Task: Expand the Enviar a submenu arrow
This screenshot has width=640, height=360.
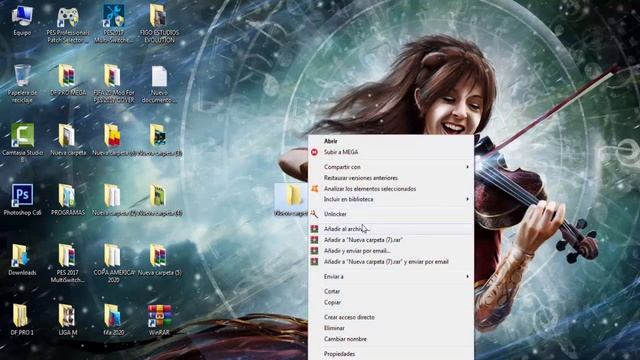Action: click(x=467, y=276)
